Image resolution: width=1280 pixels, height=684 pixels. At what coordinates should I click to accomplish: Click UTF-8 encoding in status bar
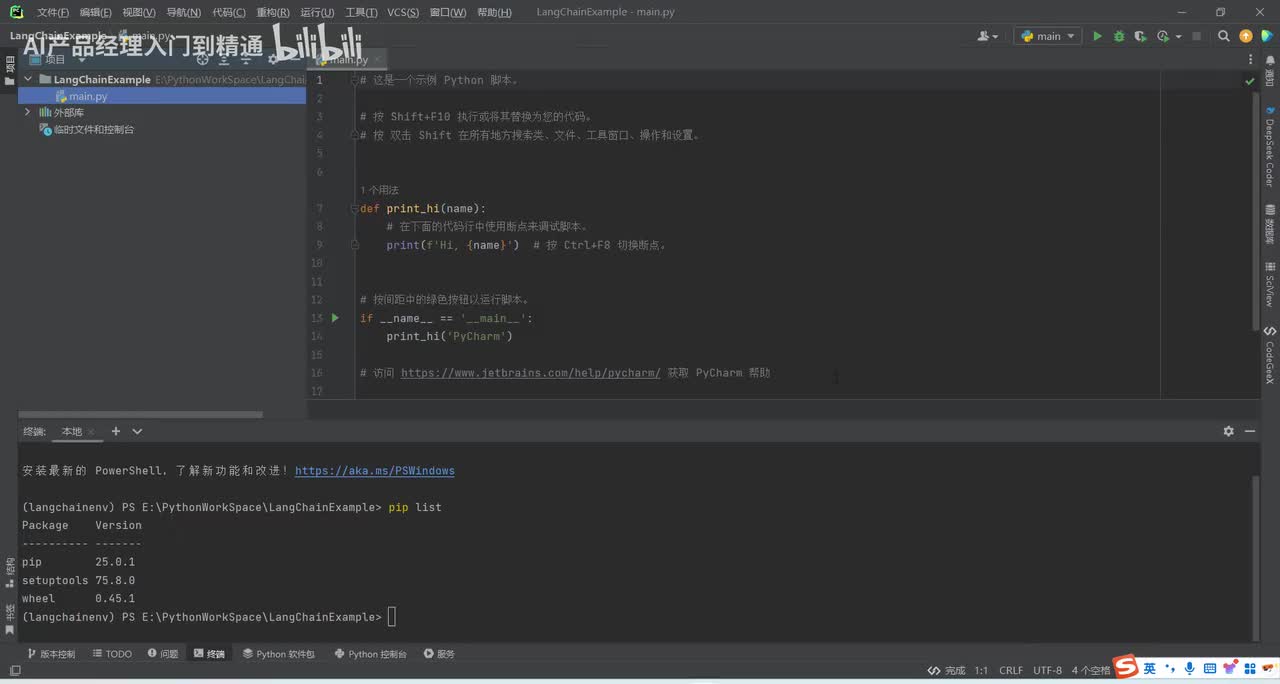(1048, 670)
